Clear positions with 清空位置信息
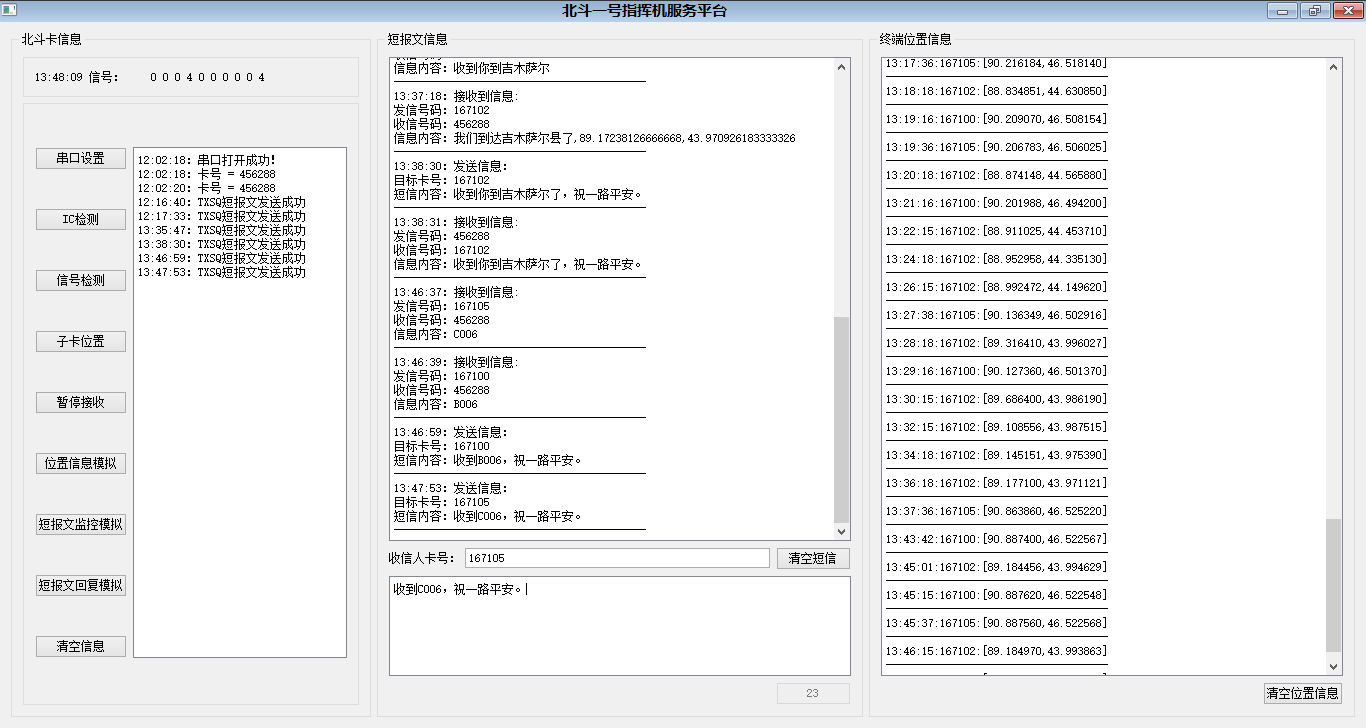1366x728 pixels. click(x=1302, y=693)
